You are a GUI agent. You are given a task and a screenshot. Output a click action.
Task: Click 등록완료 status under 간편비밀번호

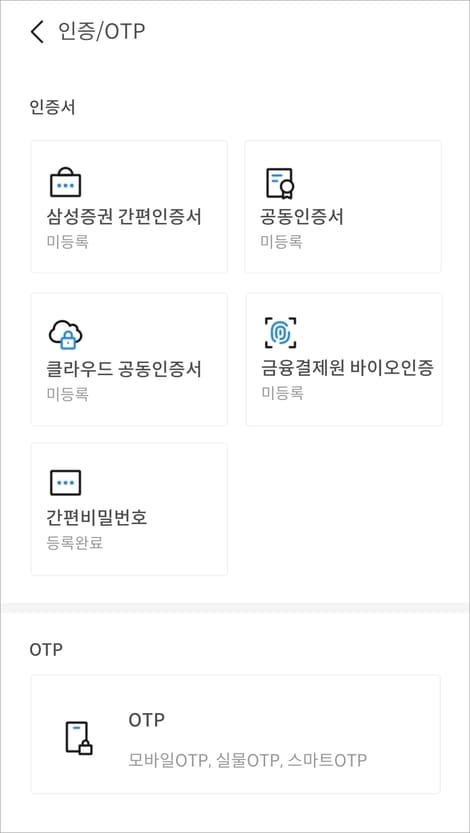point(74,543)
